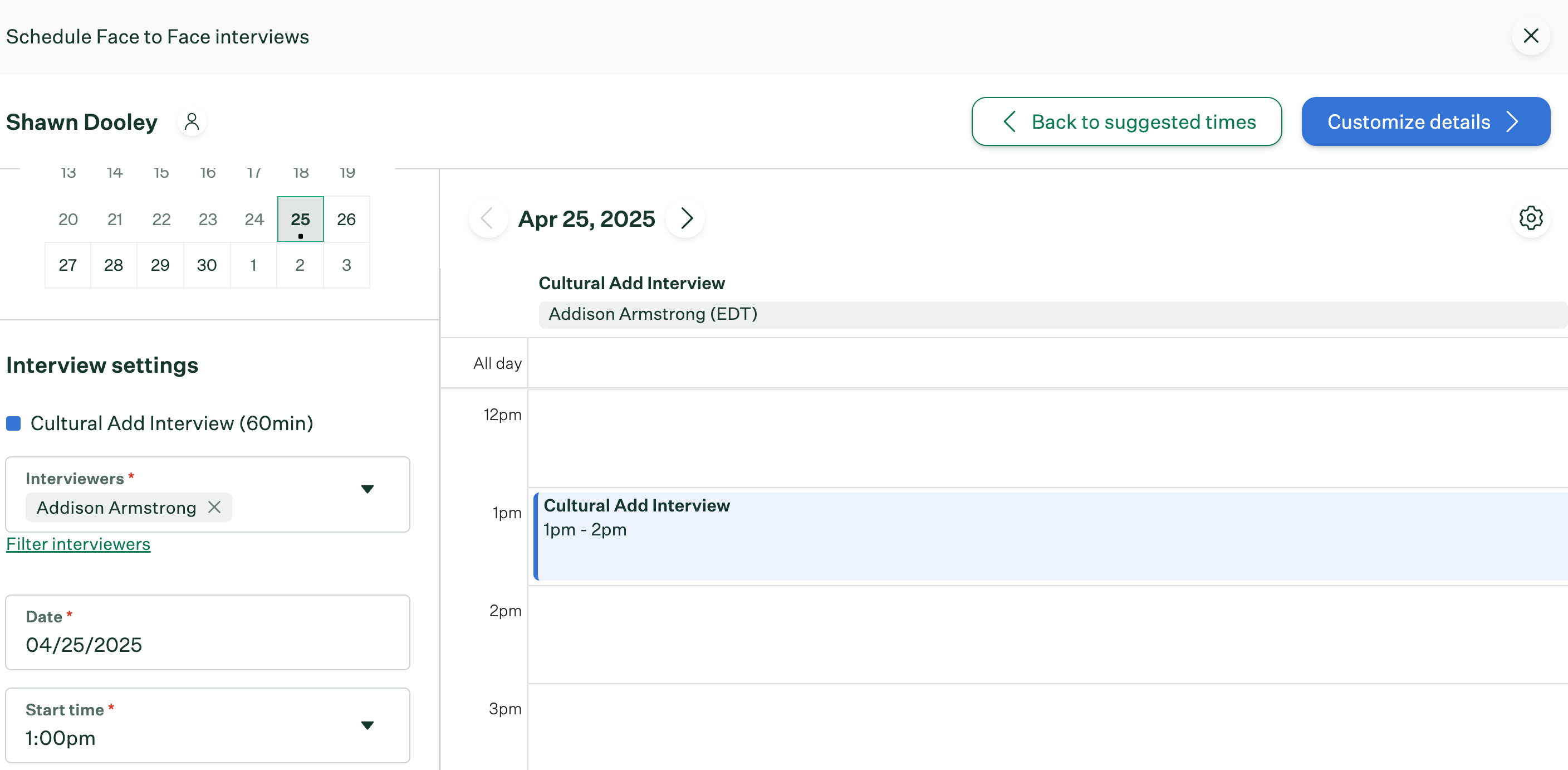
Task: Open calendar settings gear icon
Action: click(x=1530, y=218)
